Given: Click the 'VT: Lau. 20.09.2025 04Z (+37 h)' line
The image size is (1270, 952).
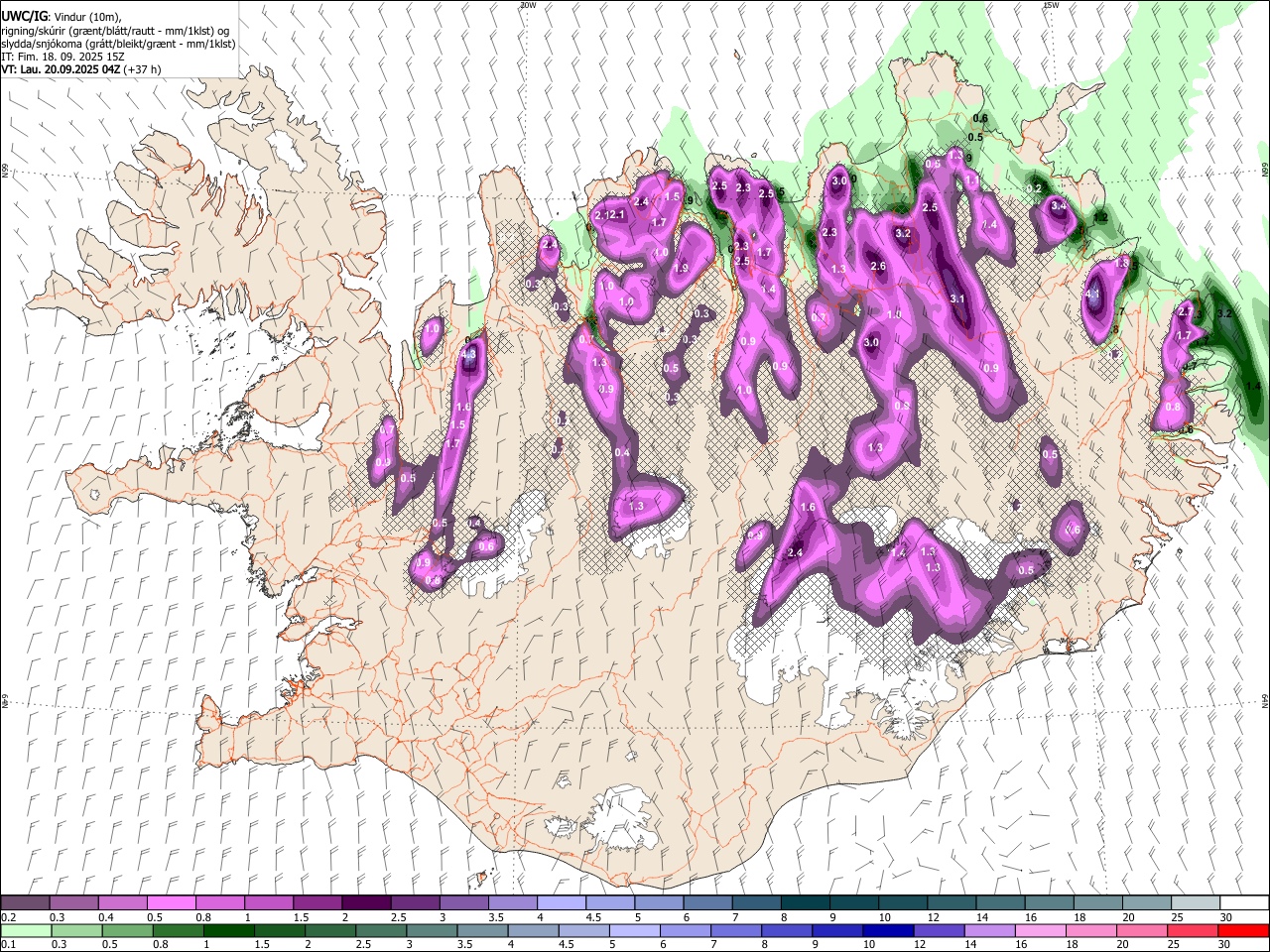Looking at the screenshot, I should click(x=81, y=69).
